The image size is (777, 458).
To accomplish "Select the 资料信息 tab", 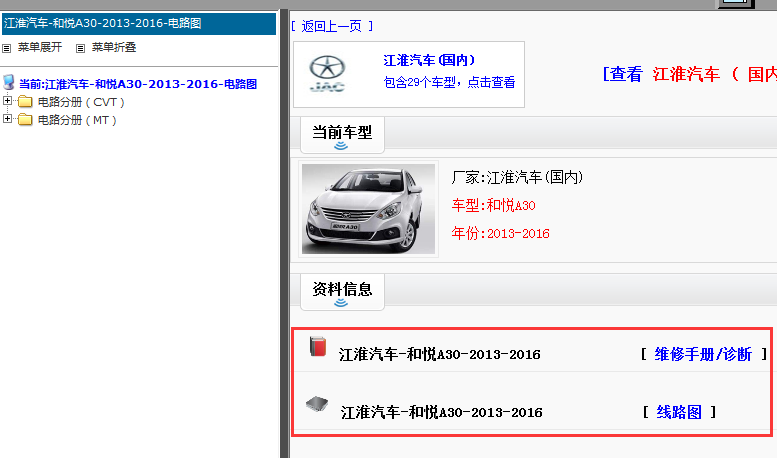I will 342,292.
